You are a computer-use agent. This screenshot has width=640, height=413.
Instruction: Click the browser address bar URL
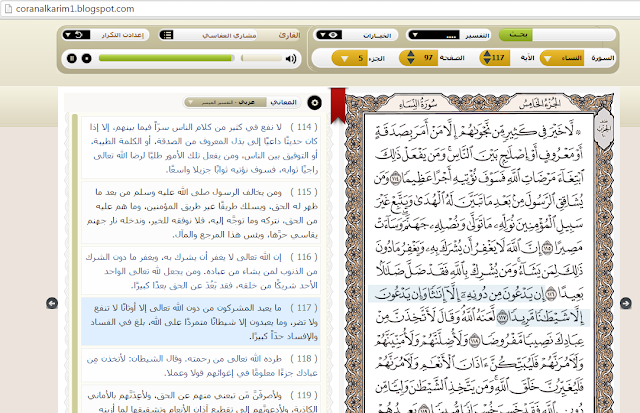(75, 9)
